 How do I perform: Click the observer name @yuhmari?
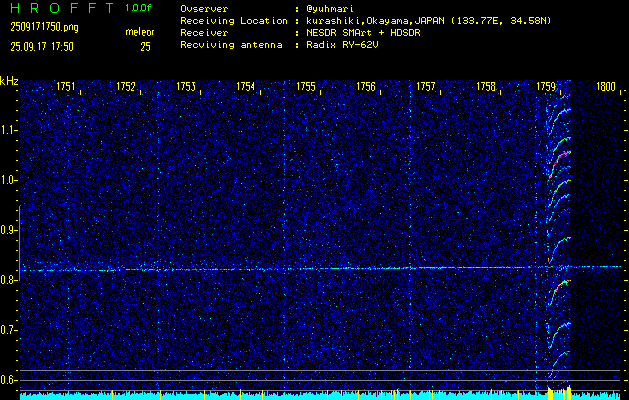[x=328, y=8]
